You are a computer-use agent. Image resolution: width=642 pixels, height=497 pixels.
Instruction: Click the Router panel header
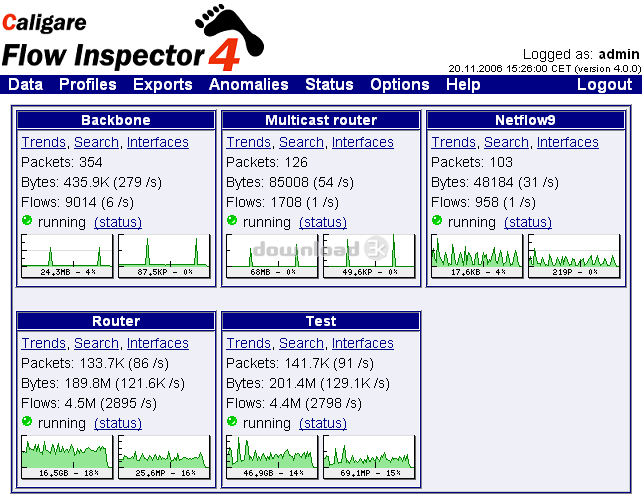(x=116, y=321)
